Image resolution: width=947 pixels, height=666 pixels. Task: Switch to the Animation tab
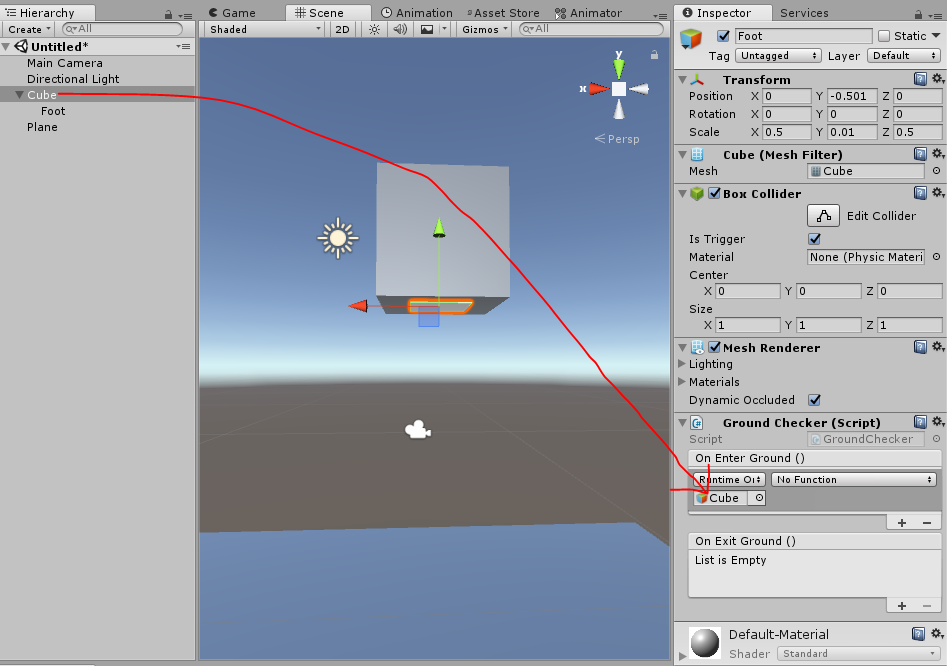[x=417, y=13]
